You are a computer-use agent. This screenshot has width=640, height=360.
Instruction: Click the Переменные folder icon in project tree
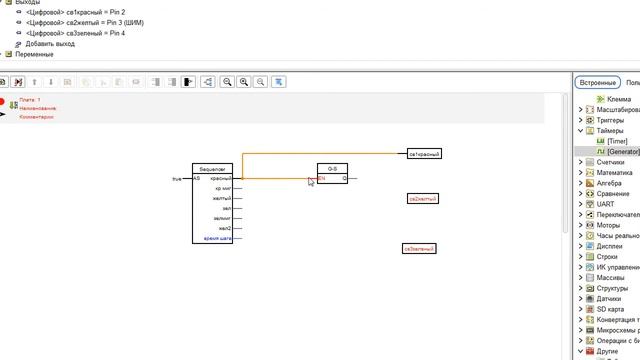pyautogui.click(x=9, y=54)
